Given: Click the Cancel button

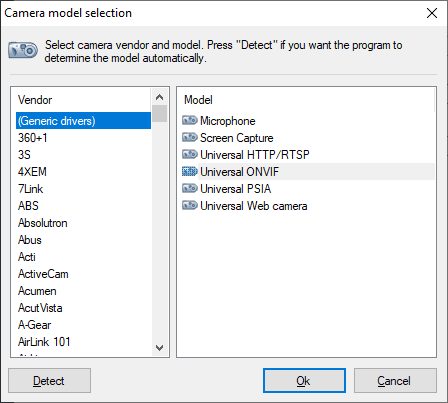Looking at the screenshot, I should point(395,381).
